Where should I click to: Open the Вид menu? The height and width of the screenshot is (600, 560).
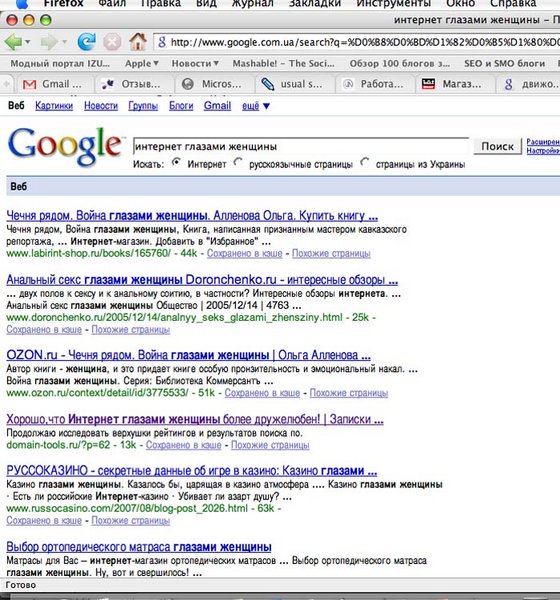(x=206, y=4)
